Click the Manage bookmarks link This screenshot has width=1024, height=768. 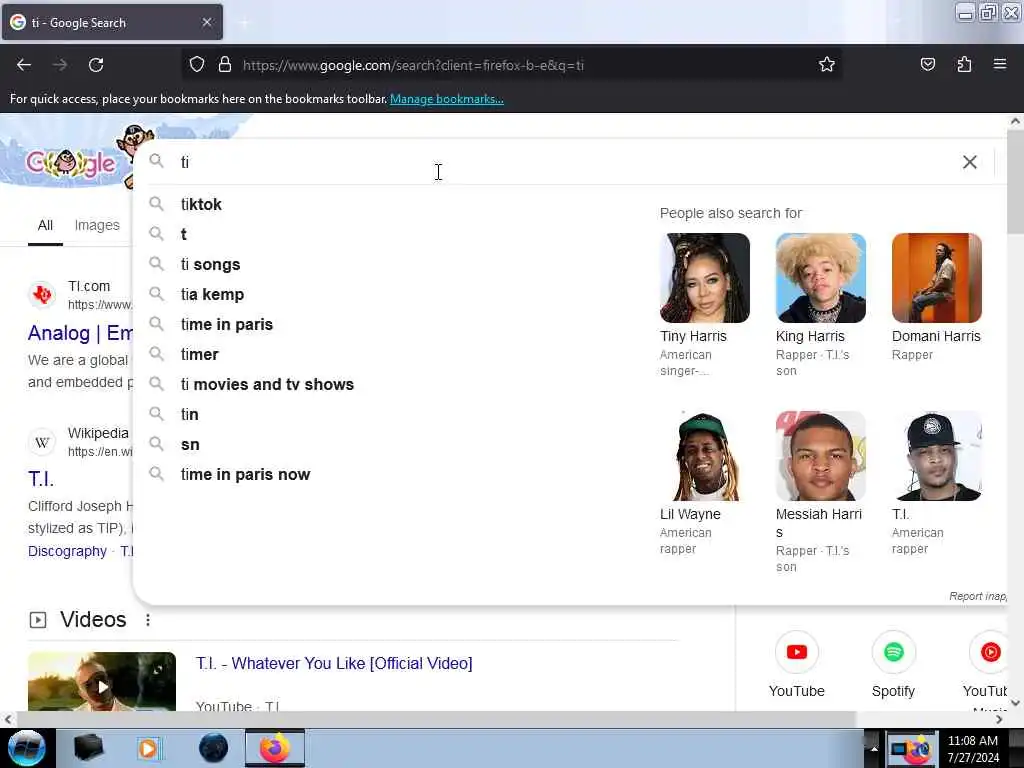click(x=447, y=99)
